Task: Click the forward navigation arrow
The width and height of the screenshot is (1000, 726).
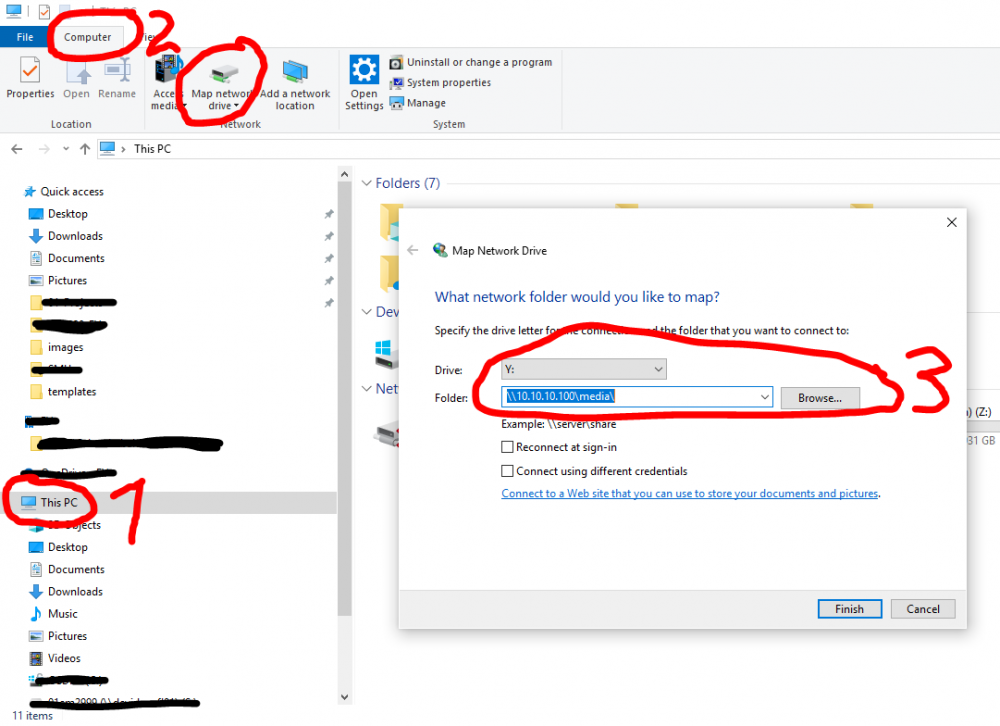Action: (x=44, y=149)
